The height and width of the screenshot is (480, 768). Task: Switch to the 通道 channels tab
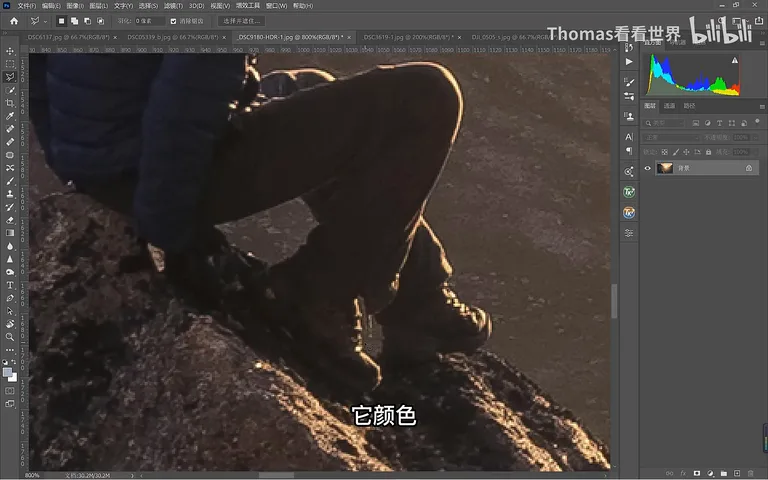pyautogui.click(x=669, y=106)
